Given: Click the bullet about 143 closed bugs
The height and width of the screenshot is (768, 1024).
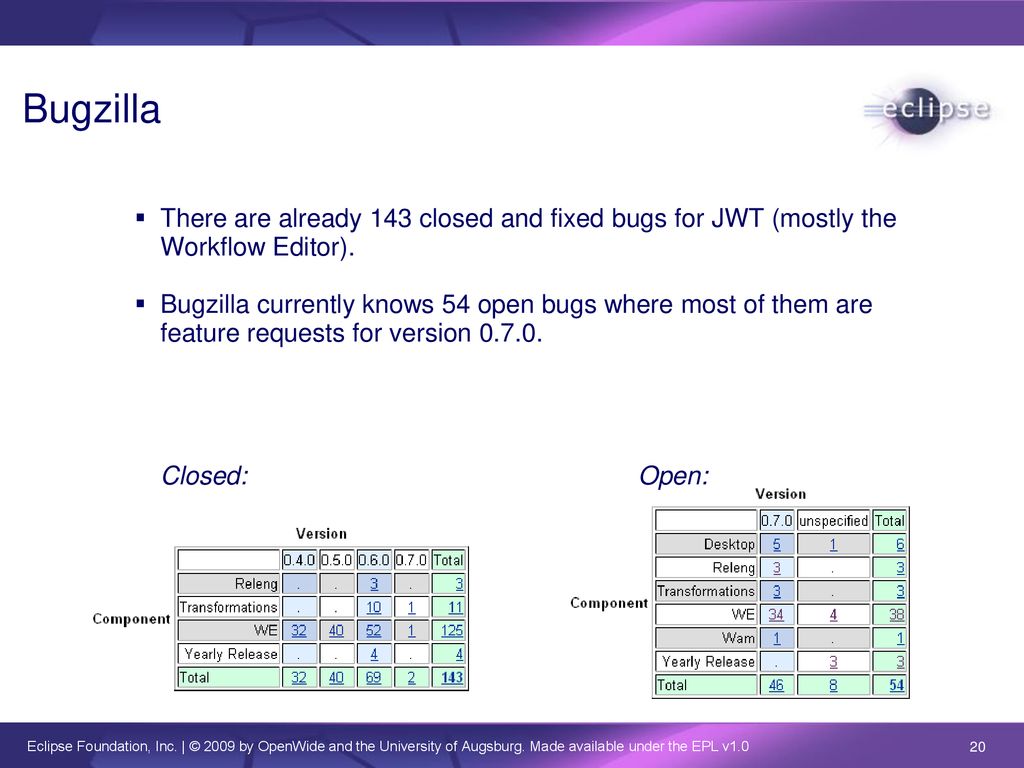Looking at the screenshot, I should point(528,232).
